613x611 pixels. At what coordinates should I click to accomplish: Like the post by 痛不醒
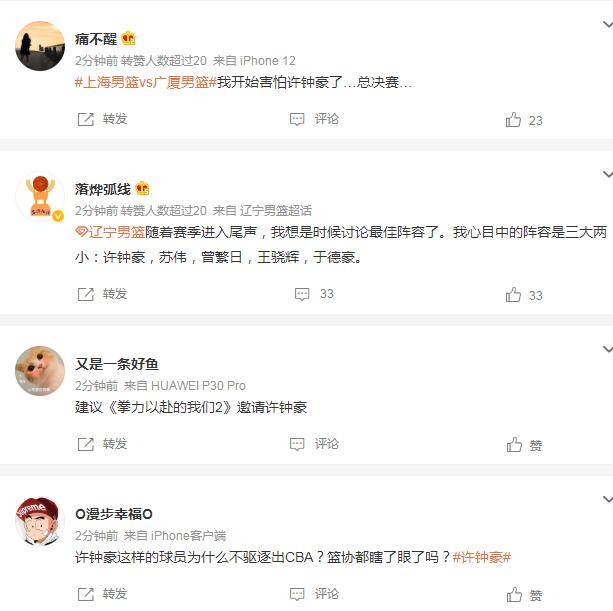[x=524, y=120]
